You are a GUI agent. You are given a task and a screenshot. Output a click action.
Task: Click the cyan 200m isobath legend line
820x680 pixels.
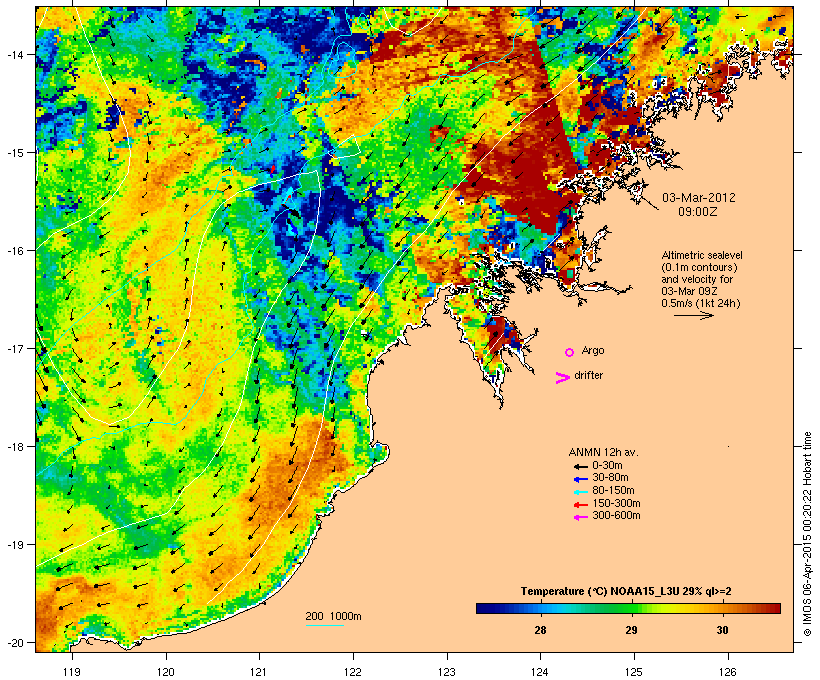[x=325, y=625]
